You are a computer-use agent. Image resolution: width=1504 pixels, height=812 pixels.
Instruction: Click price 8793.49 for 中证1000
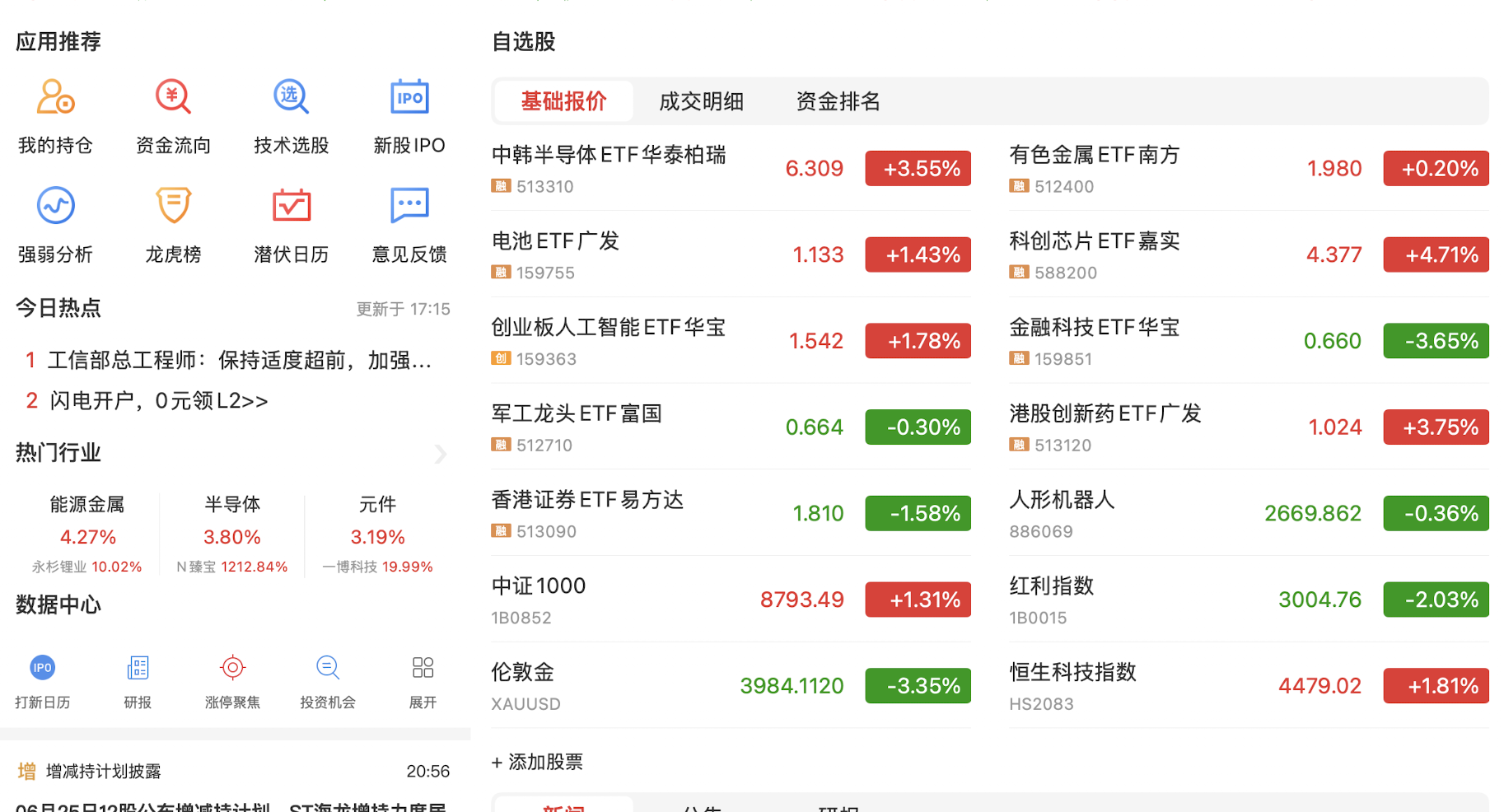801,600
